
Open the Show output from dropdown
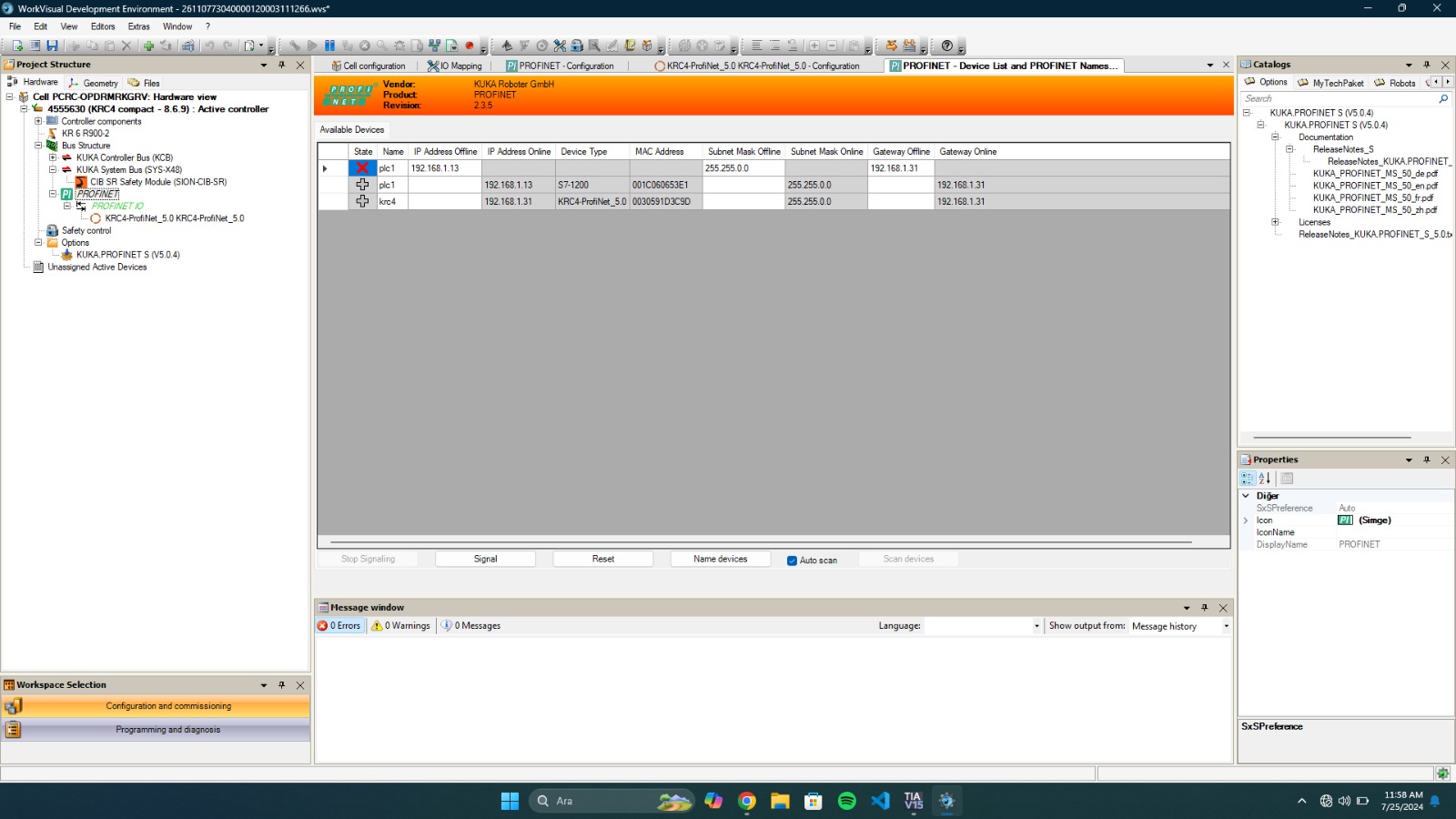pyautogui.click(x=1226, y=626)
